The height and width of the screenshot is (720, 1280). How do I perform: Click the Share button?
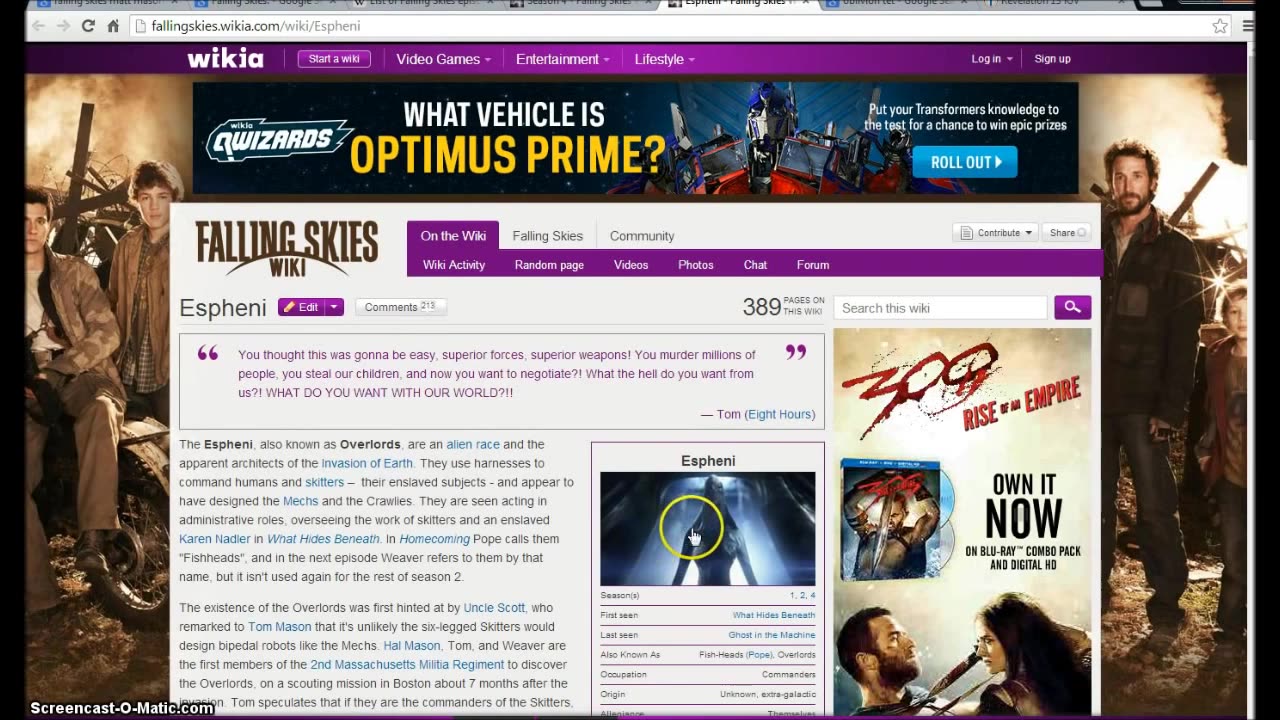[x=1066, y=233]
